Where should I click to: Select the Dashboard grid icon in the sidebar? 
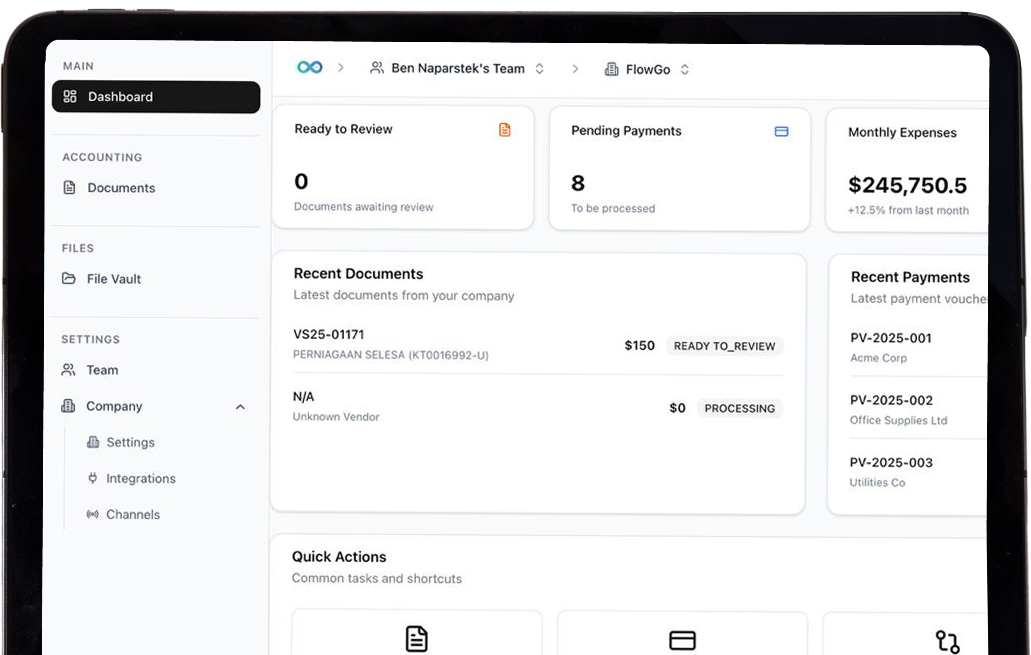(69, 97)
